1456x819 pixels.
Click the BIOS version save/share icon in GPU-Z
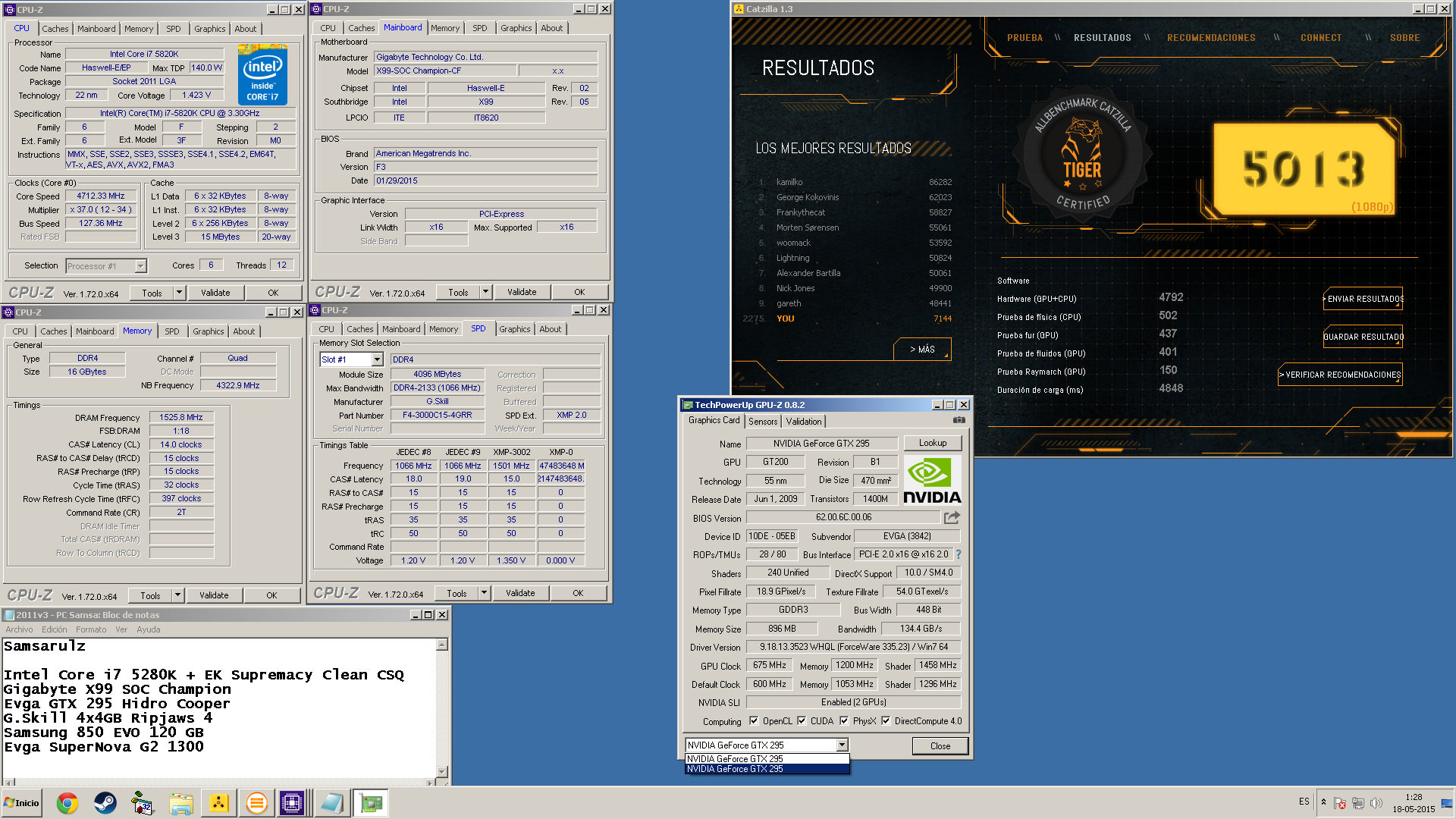pyautogui.click(x=952, y=517)
